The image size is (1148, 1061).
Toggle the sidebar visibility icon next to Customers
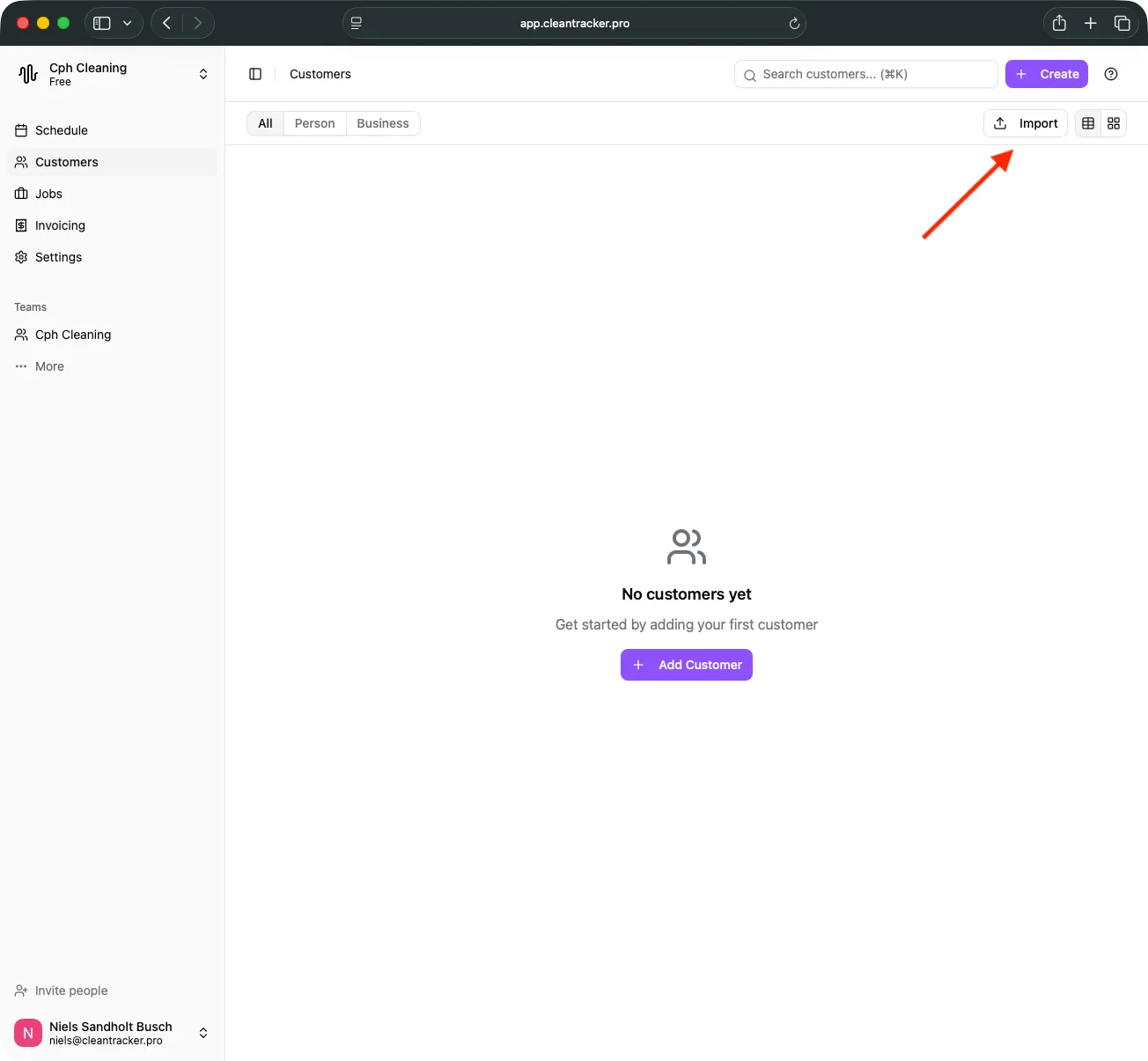click(255, 74)
